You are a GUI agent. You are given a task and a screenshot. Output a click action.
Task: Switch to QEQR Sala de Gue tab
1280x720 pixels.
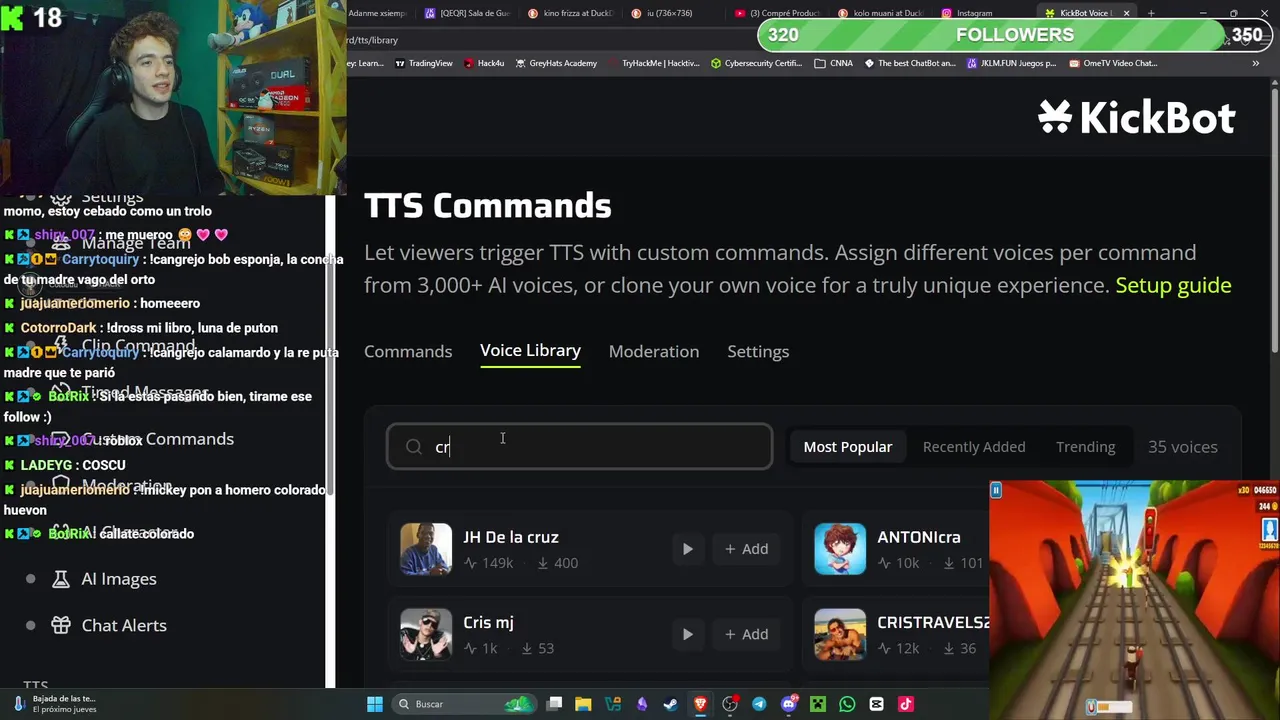tap(468, 13)
